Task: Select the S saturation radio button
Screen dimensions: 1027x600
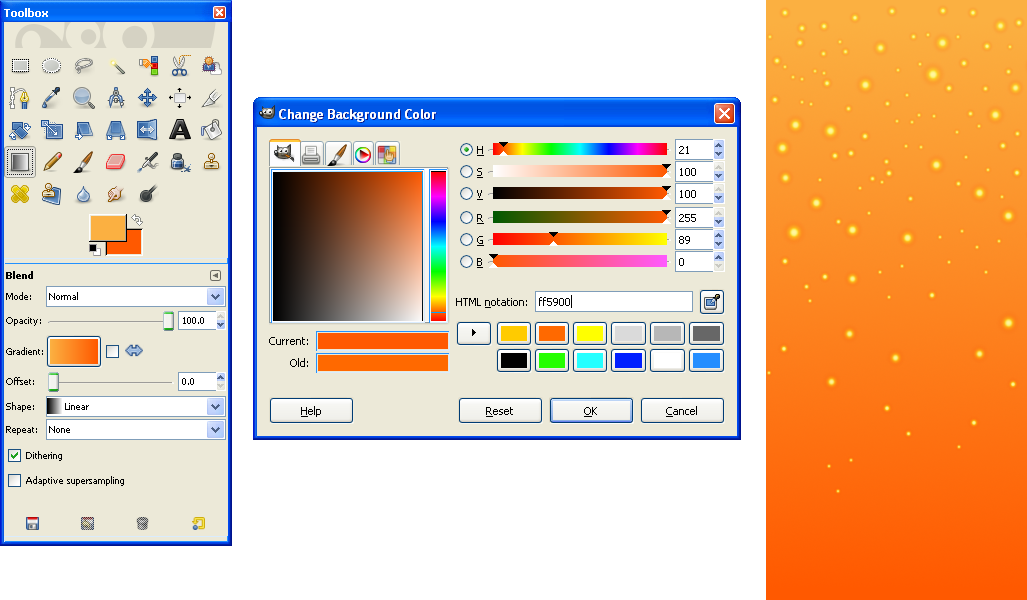Action: click(x=466, y=172)
